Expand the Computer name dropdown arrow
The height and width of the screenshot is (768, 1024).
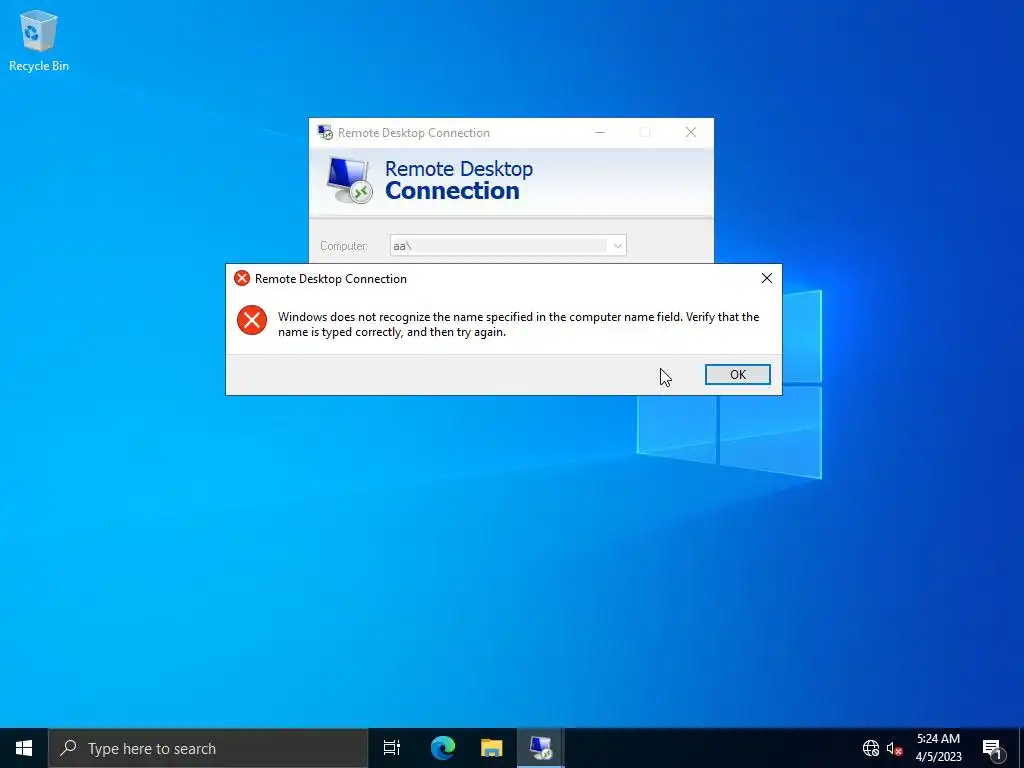click(617, 246)
